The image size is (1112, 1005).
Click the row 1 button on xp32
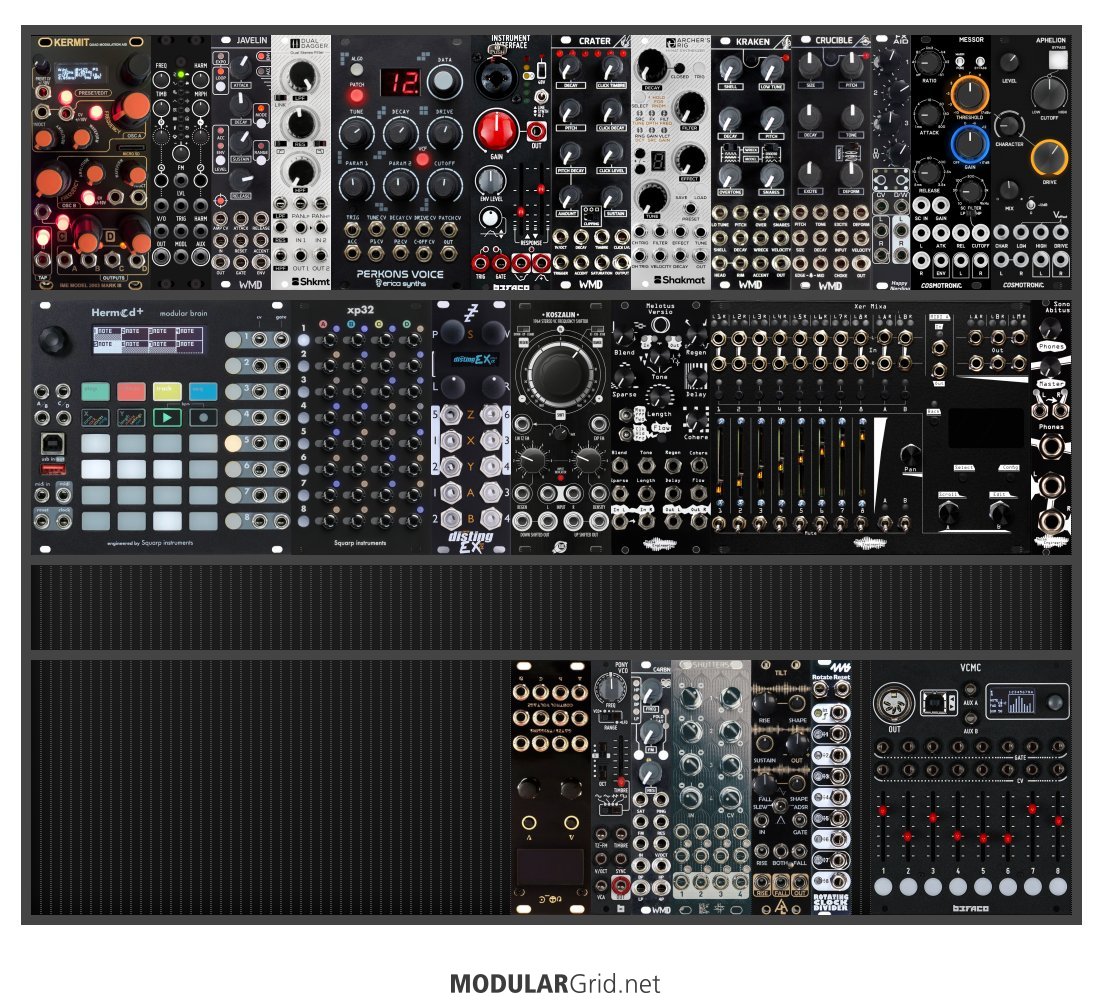point(304,340)
